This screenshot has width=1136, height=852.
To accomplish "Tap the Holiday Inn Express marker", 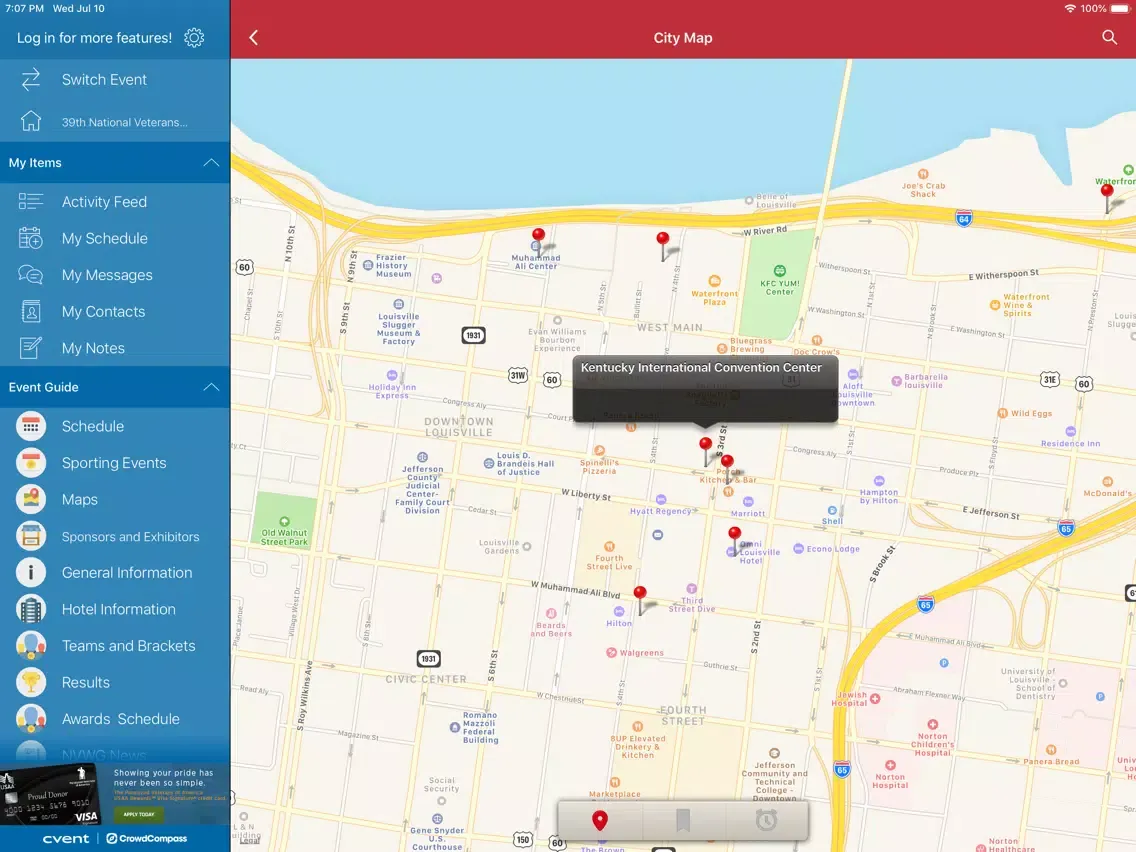I will [x=392, y=375].
